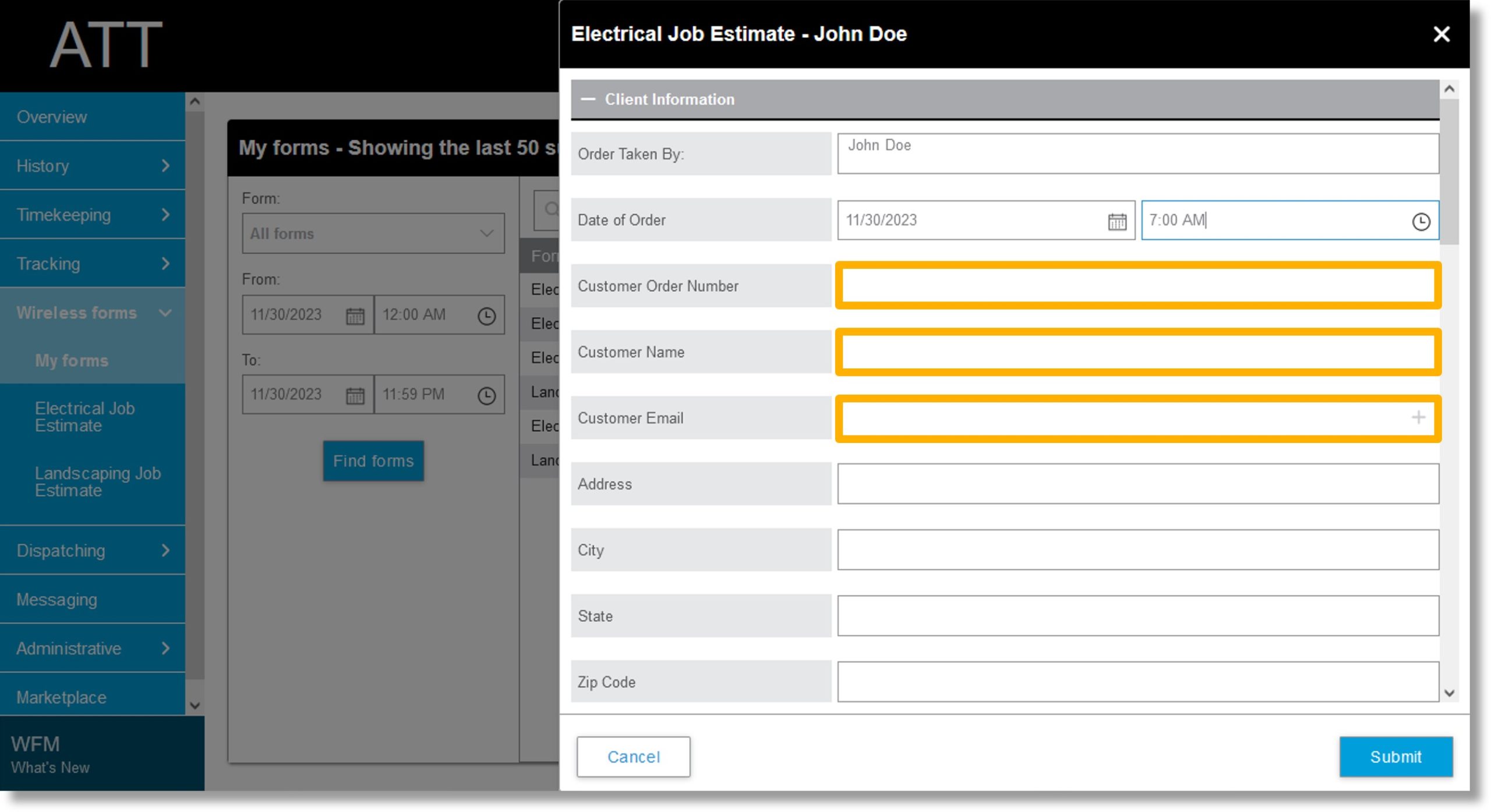This screenshot has width=1491, height=812.
Task: Click Find forms to search records
Action: pyautogui.click(x=373, y=461)
